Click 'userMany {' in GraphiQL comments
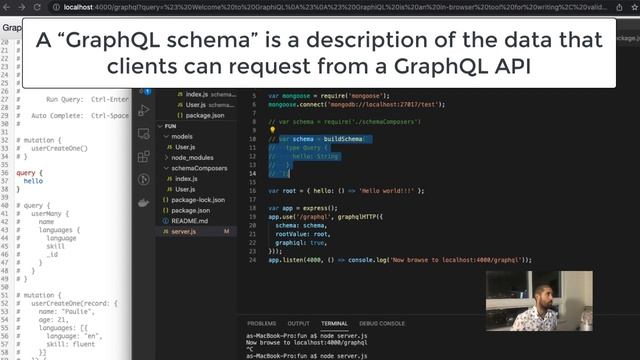The height and width of the screenshot is (360, 640). [x=50, y=213]
